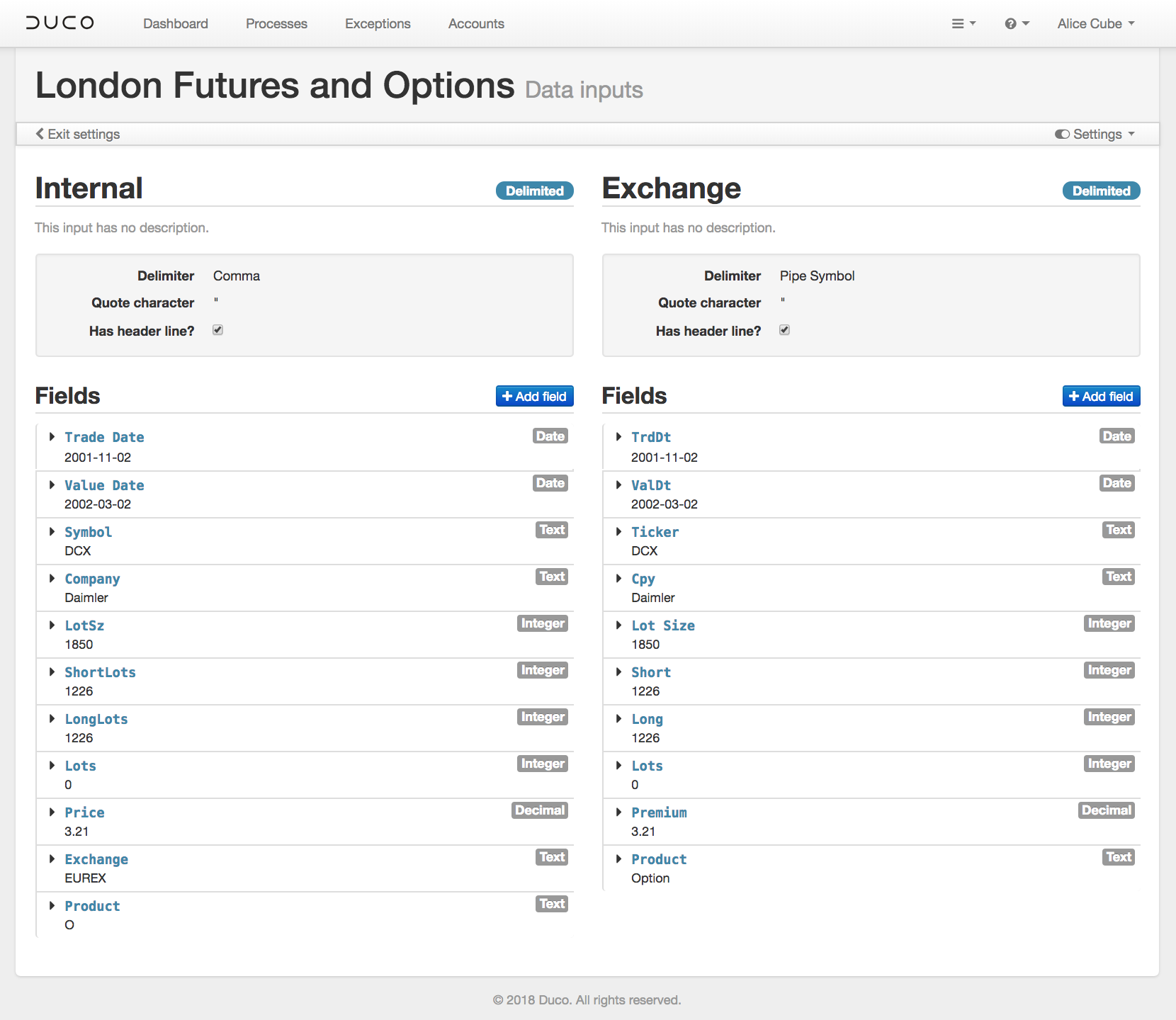1176x1020 pixels.
Task: Click the Decimal type badge on Price
Action: coord(539,810)
